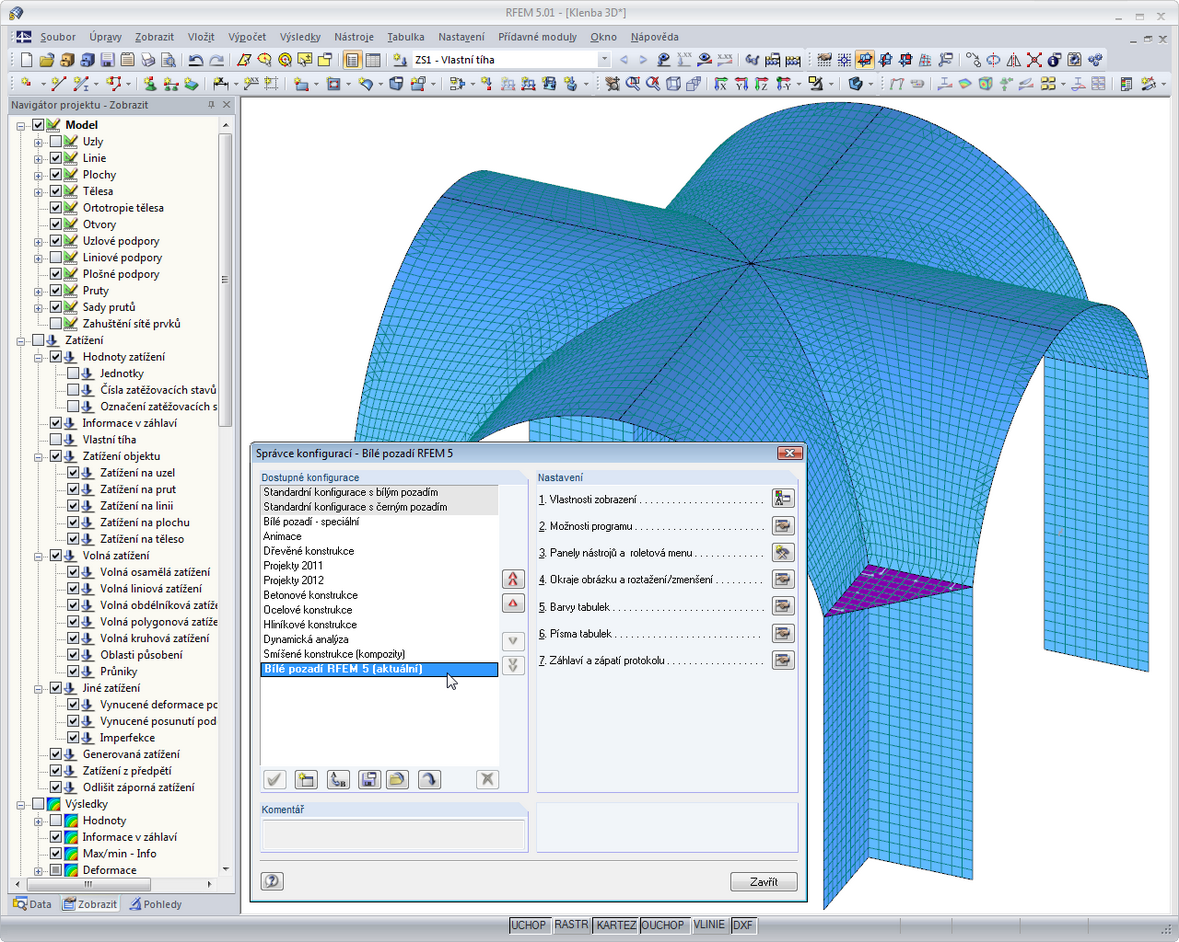Collapse the Model tree node

[x=21, y=126]
